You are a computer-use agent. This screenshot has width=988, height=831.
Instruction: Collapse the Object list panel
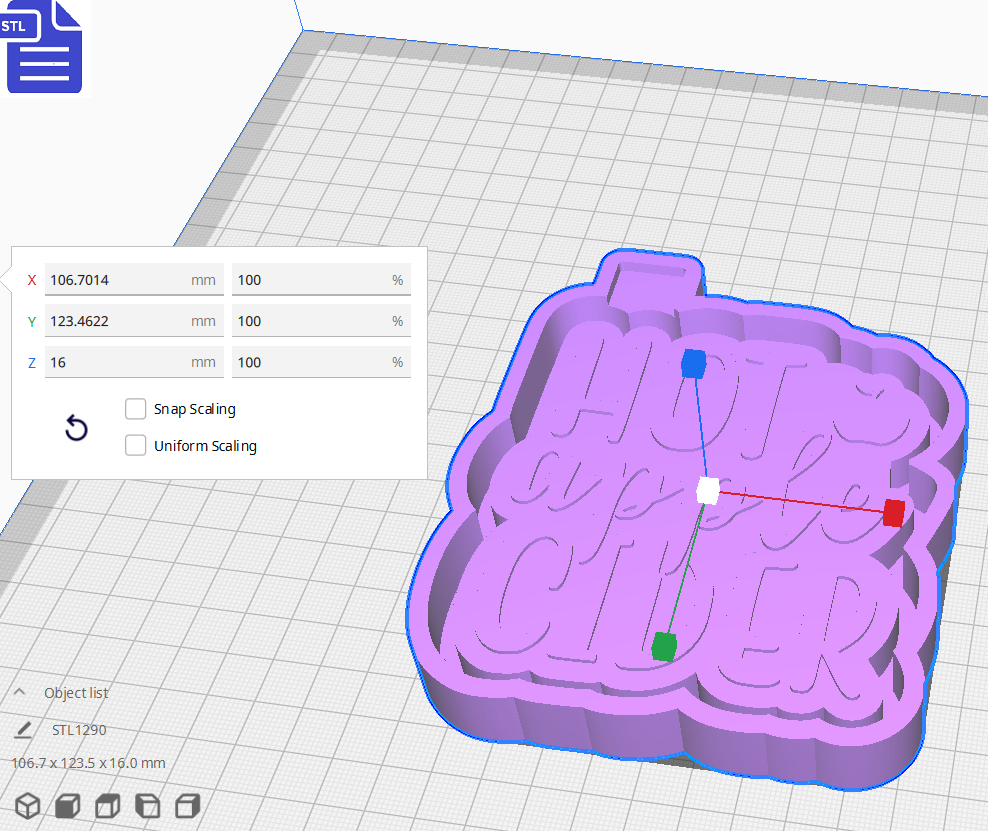[18, 692]
